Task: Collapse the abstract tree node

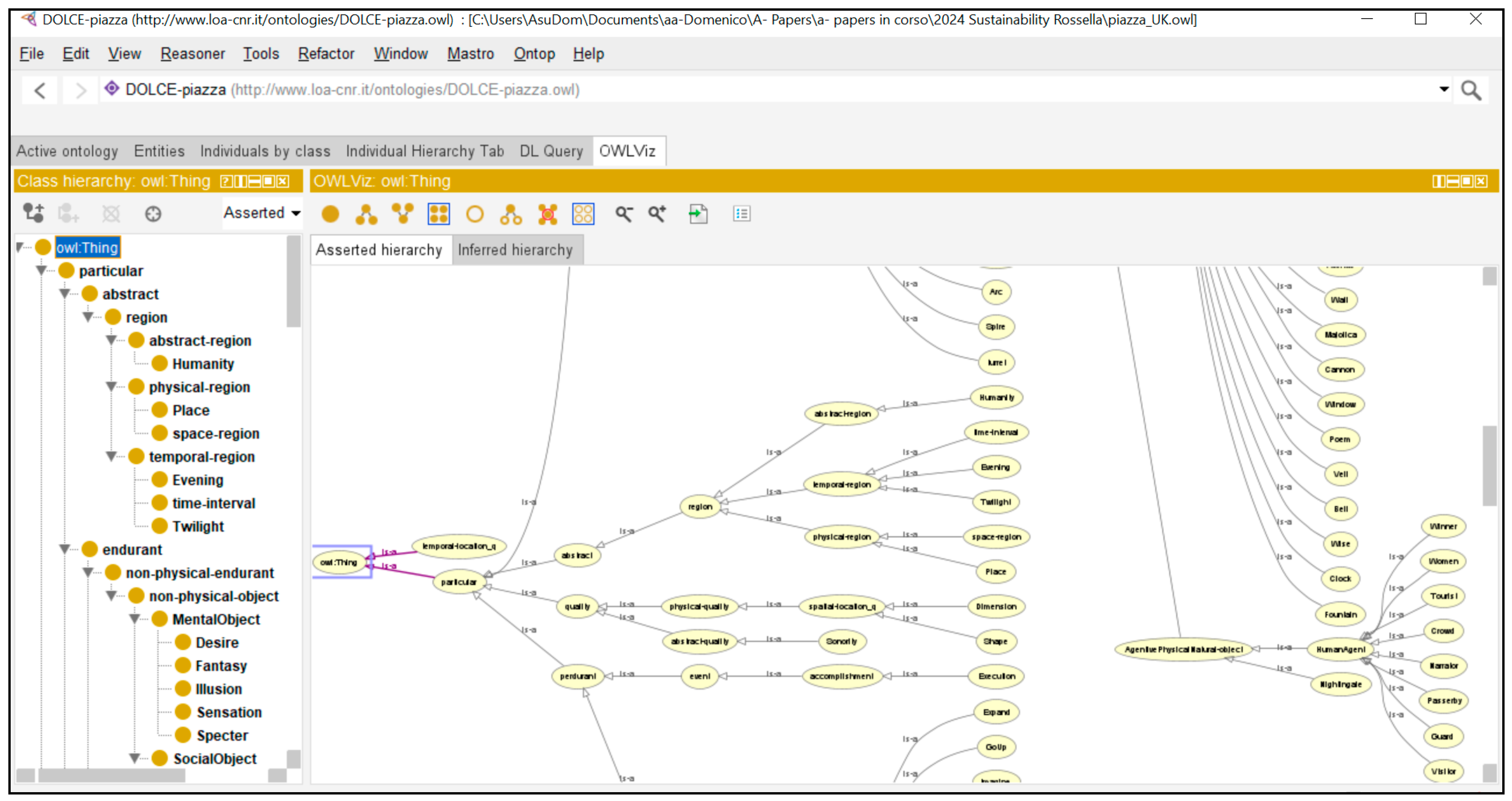Action: [65, 294]
